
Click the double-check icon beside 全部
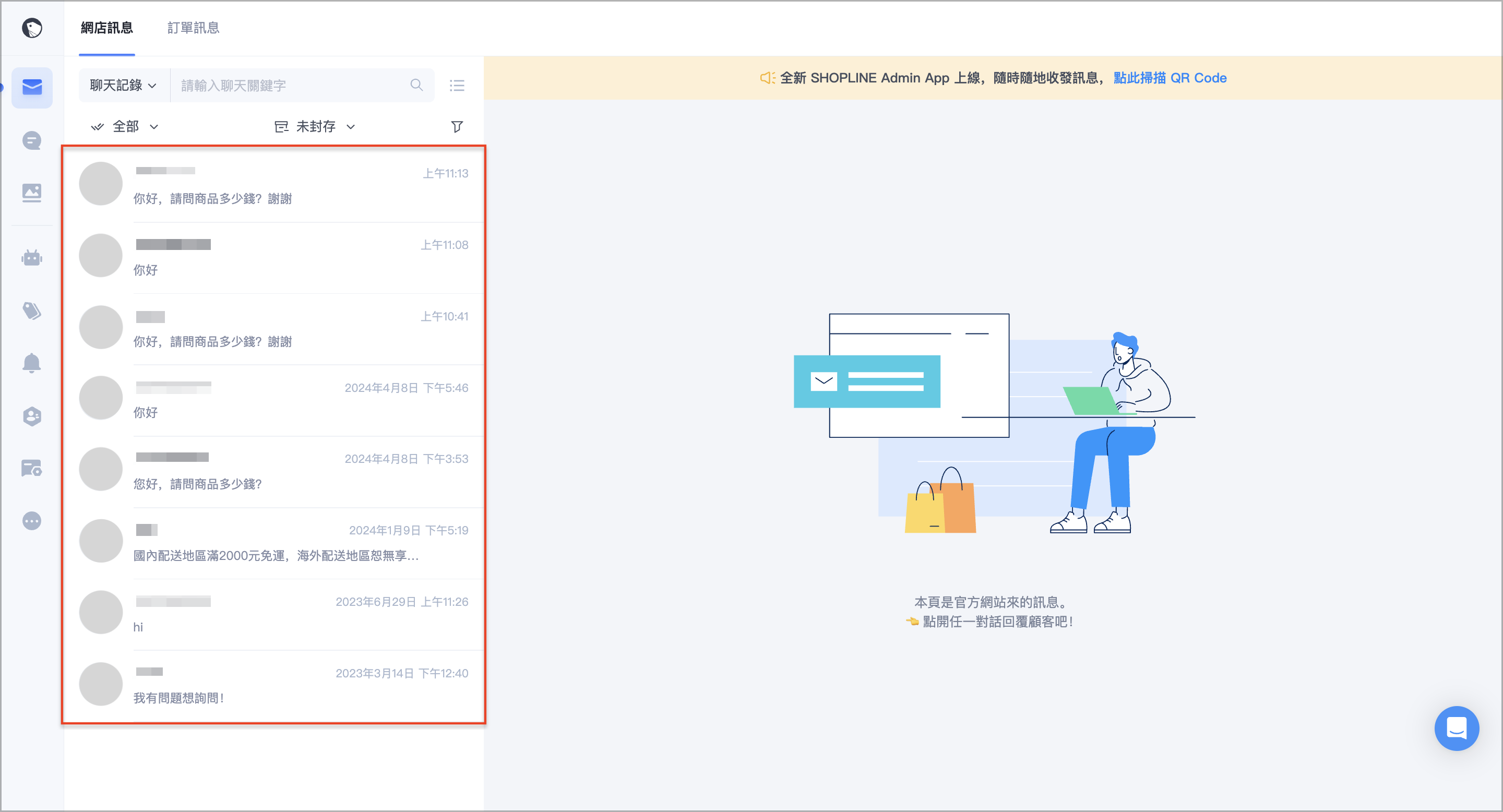pos(97,127)
